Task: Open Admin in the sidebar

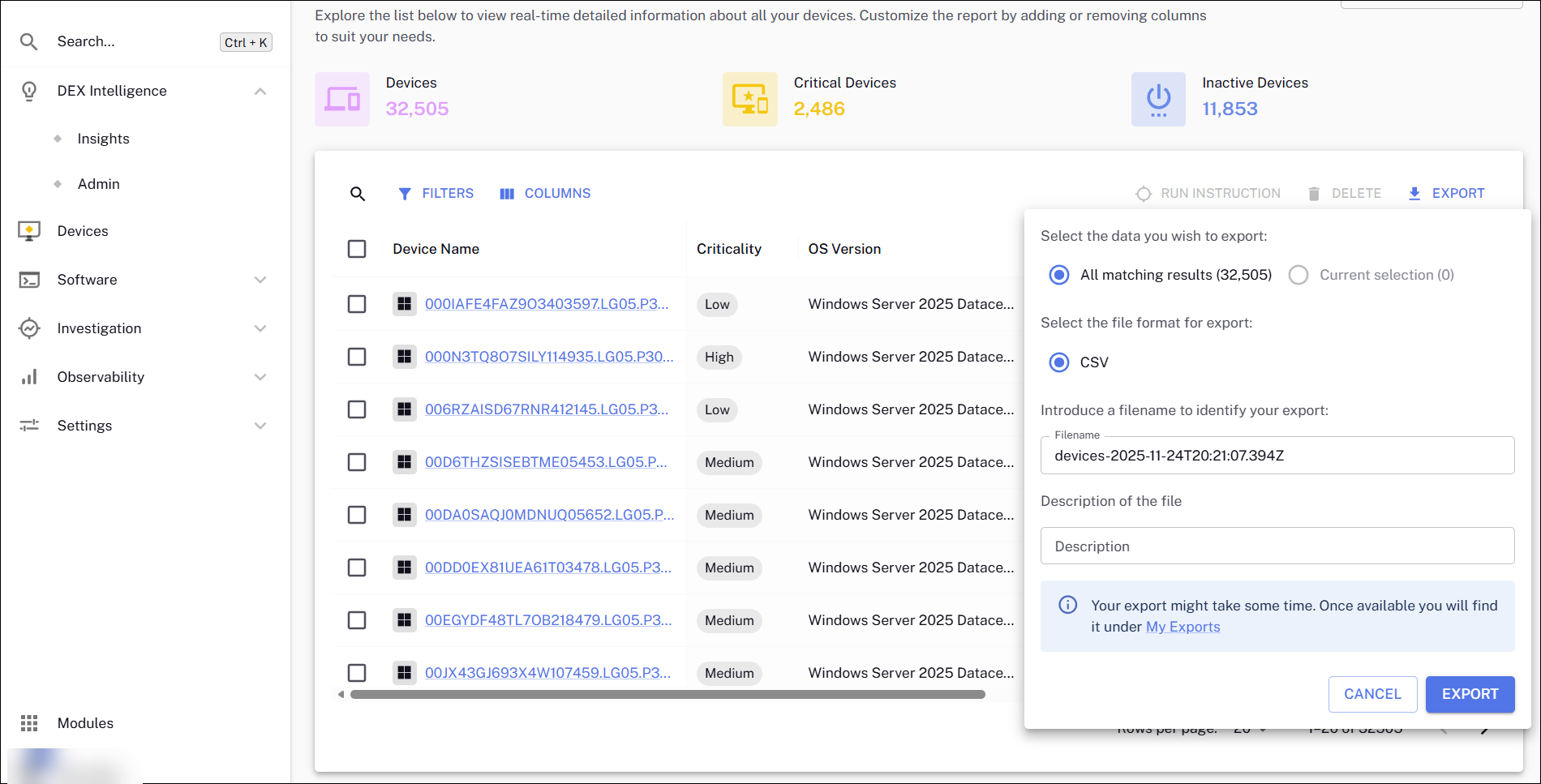Action: (x=98, y=184)
